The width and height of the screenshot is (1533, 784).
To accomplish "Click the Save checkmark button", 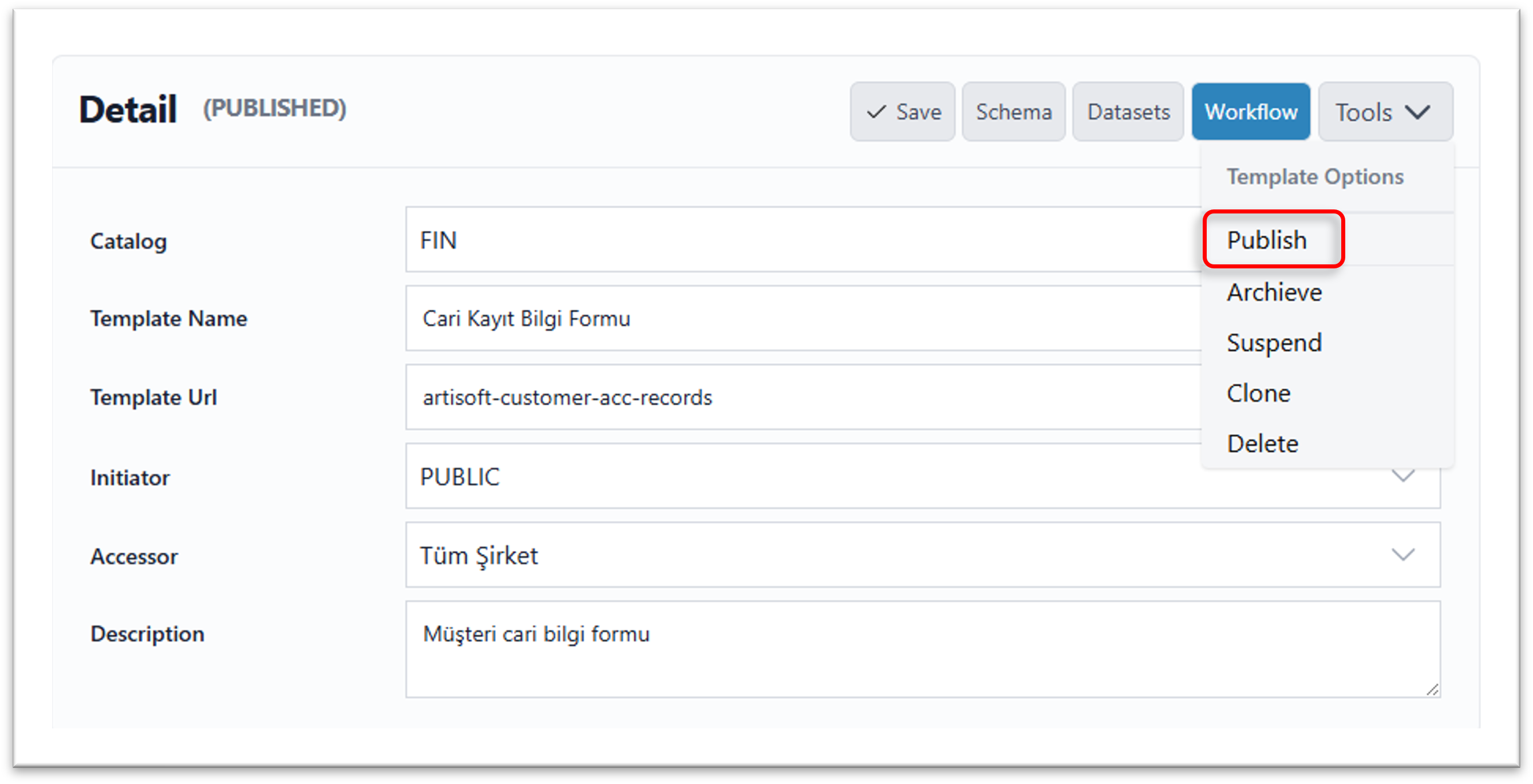I will coord(902,112).
